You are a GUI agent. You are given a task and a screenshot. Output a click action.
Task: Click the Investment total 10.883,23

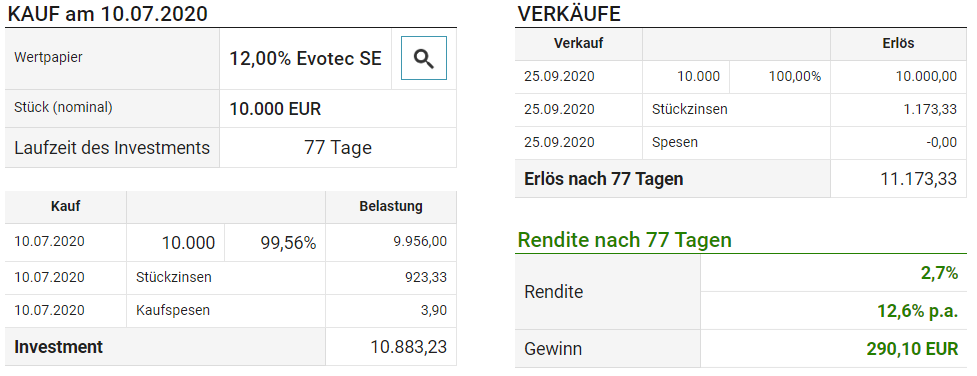(x=408, y=347)
